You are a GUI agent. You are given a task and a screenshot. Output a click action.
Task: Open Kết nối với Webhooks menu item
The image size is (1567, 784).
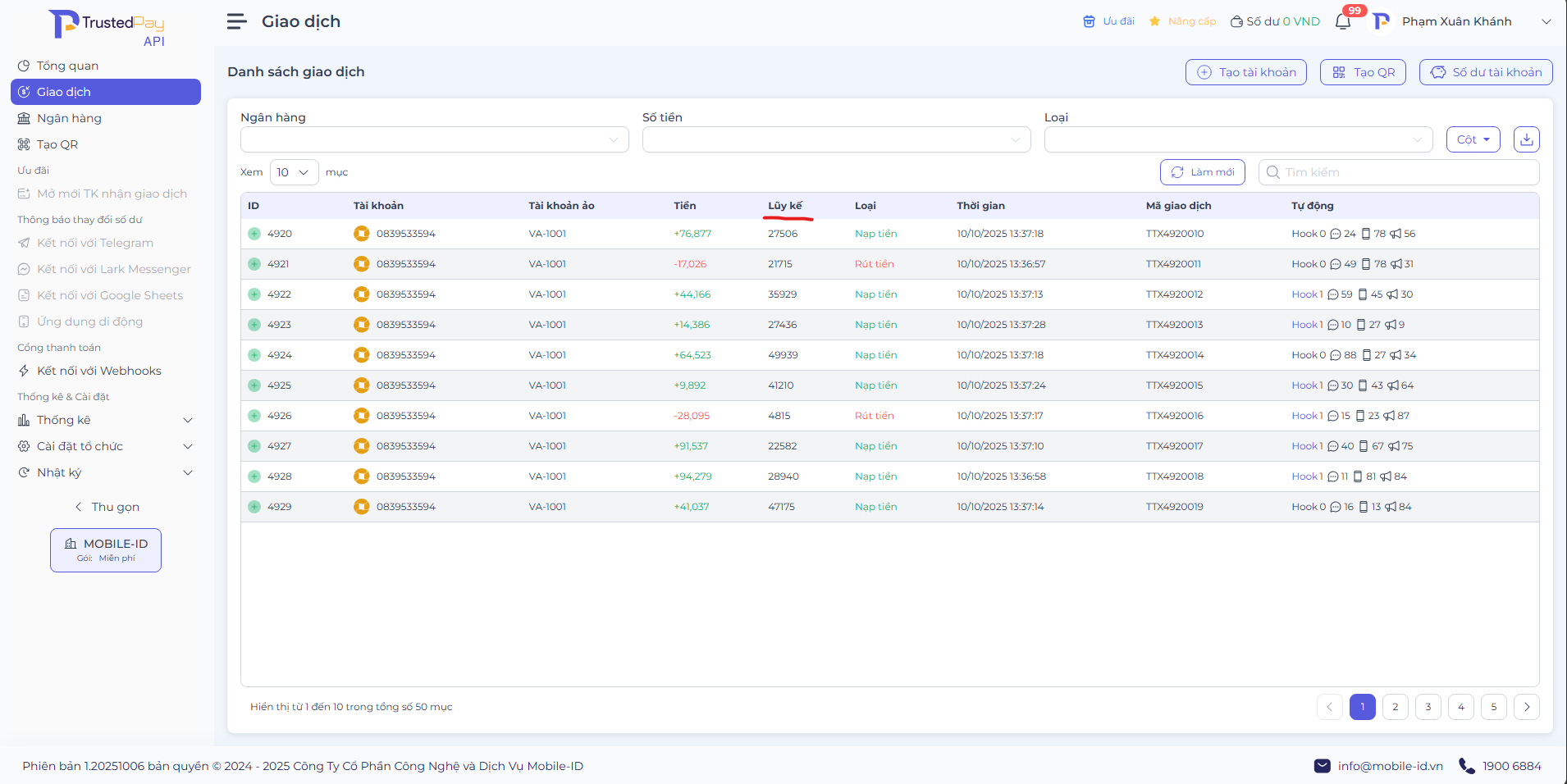(98, 371)
